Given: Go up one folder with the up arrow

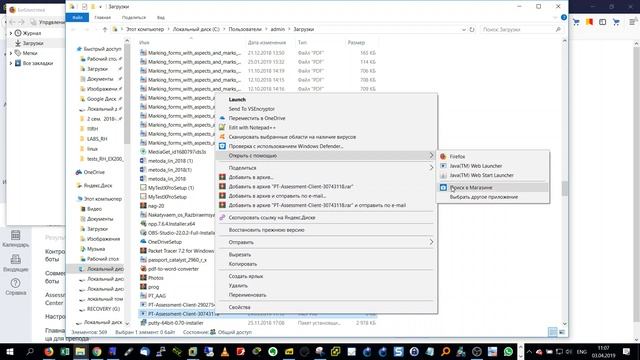Looking at the screenshot, I should coord(105,29).
